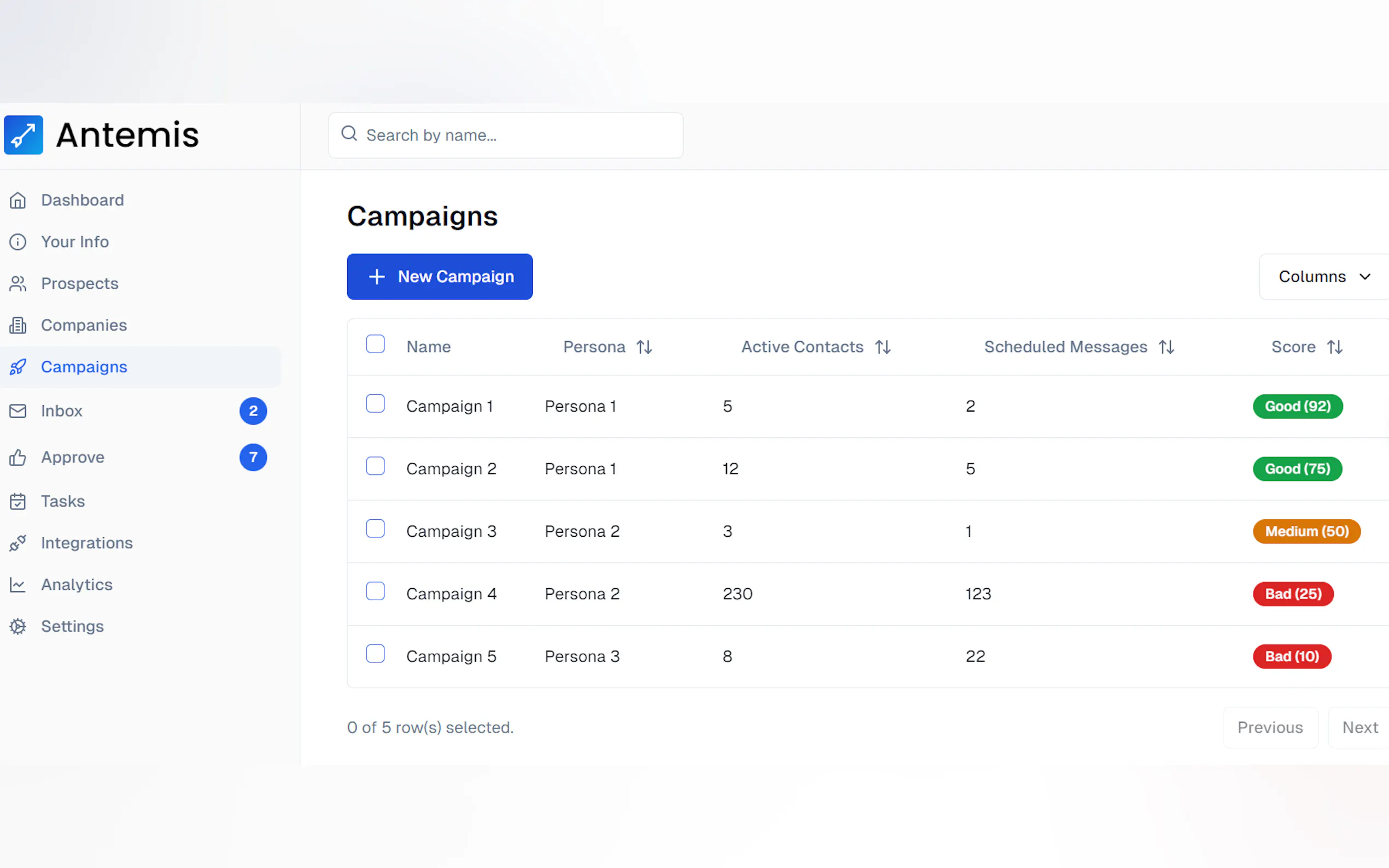Viewport: 1389px width, 868px height.
Task: Click the Settings gear icon
Action: tap(18, 626)
